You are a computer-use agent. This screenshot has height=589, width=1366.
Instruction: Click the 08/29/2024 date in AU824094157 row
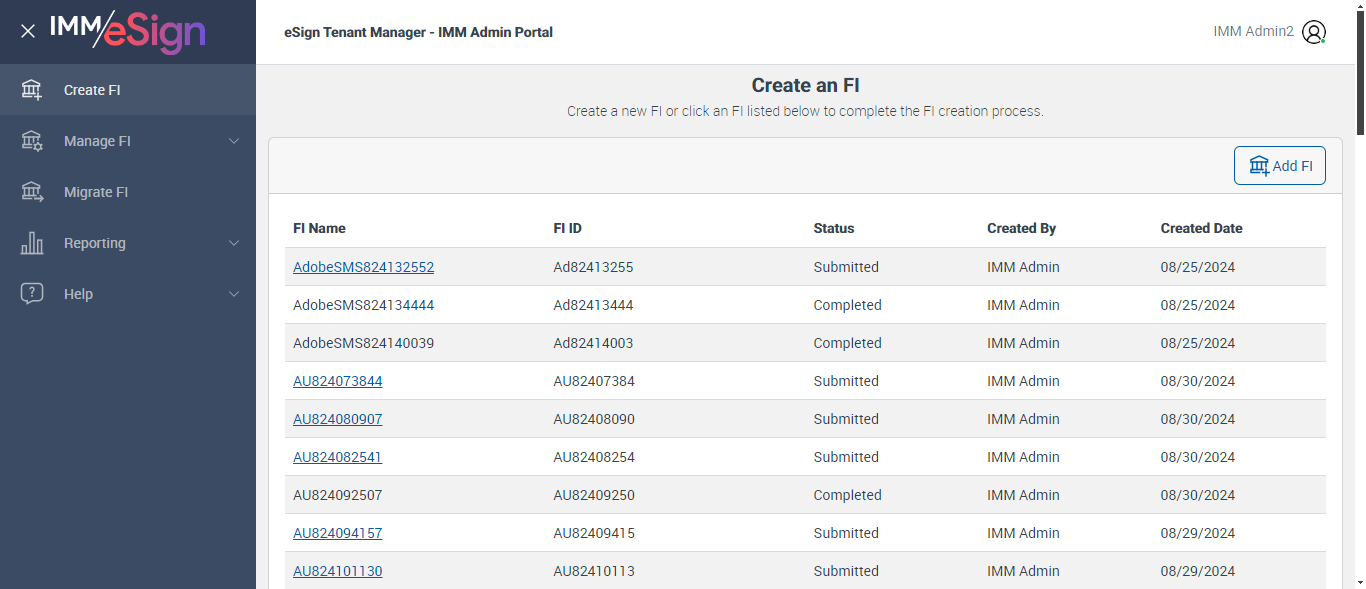click(1198, 533)
